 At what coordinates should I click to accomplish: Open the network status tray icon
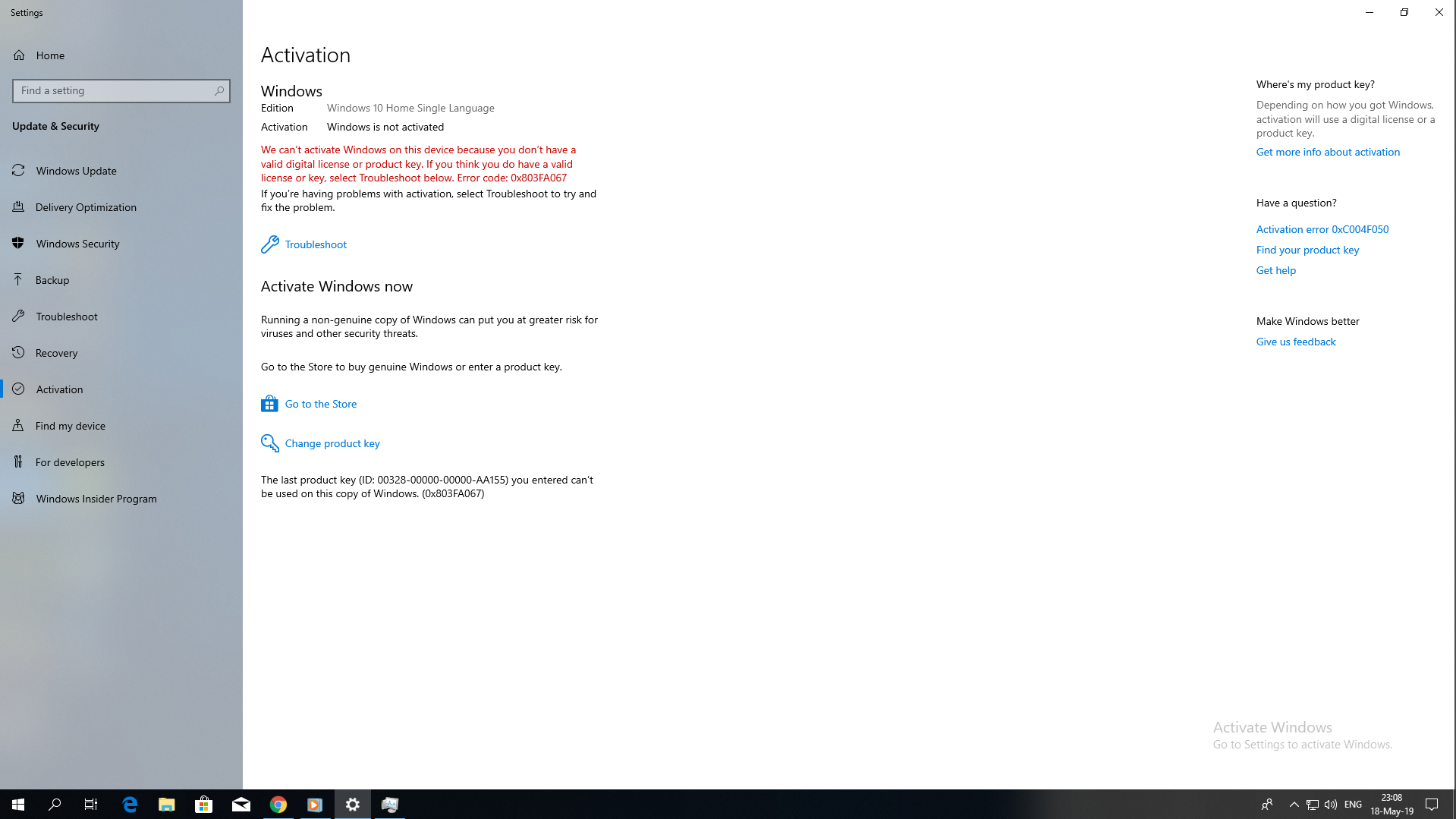point(1313,805)
